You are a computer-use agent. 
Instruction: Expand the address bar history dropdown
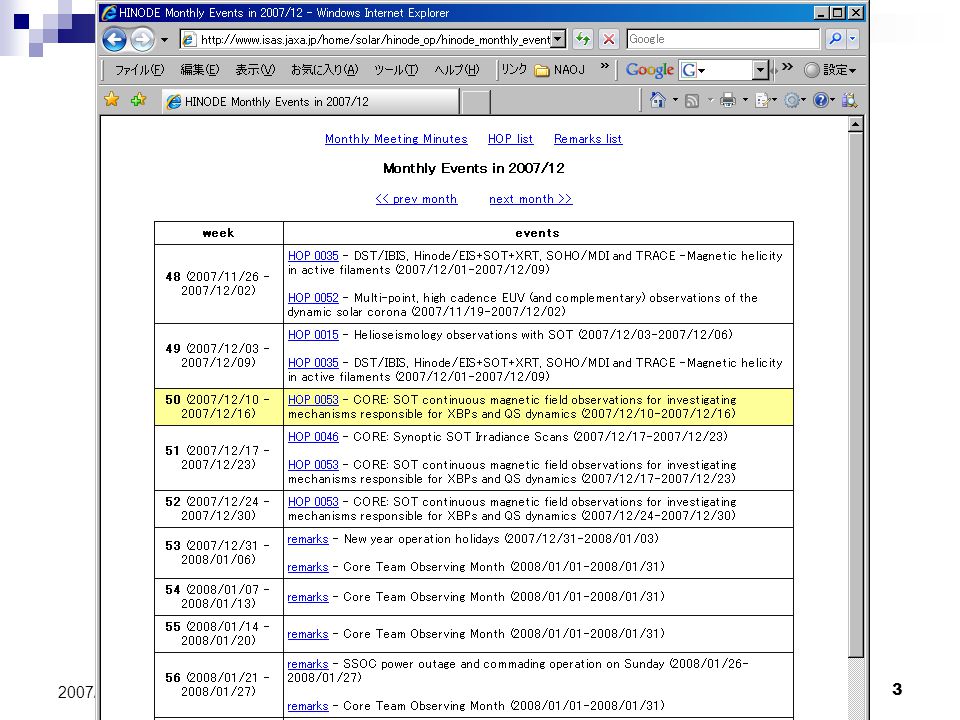[558, 40]
